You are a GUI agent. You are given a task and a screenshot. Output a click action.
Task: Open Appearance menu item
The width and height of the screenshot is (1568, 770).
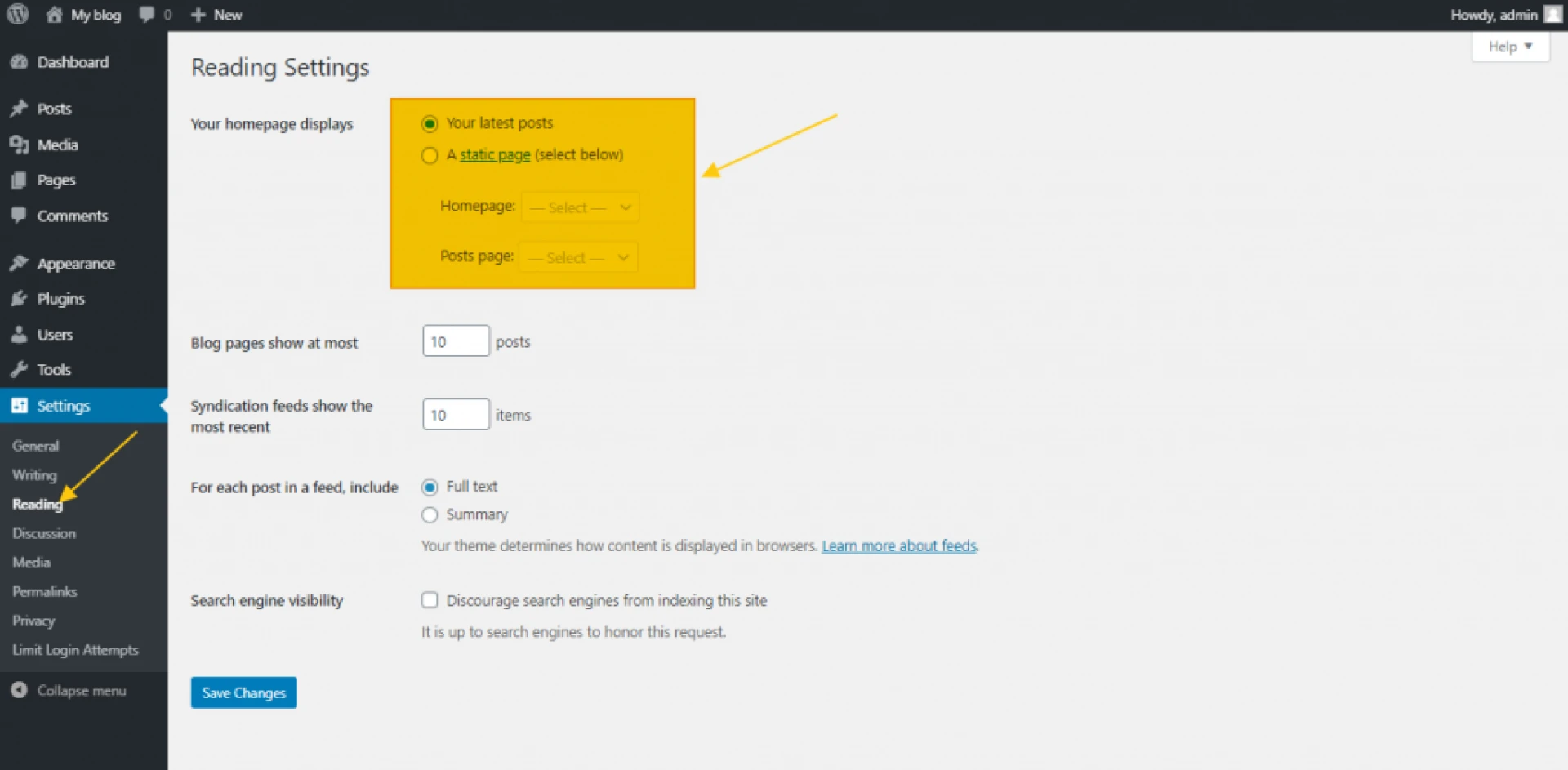pos(76,264)
